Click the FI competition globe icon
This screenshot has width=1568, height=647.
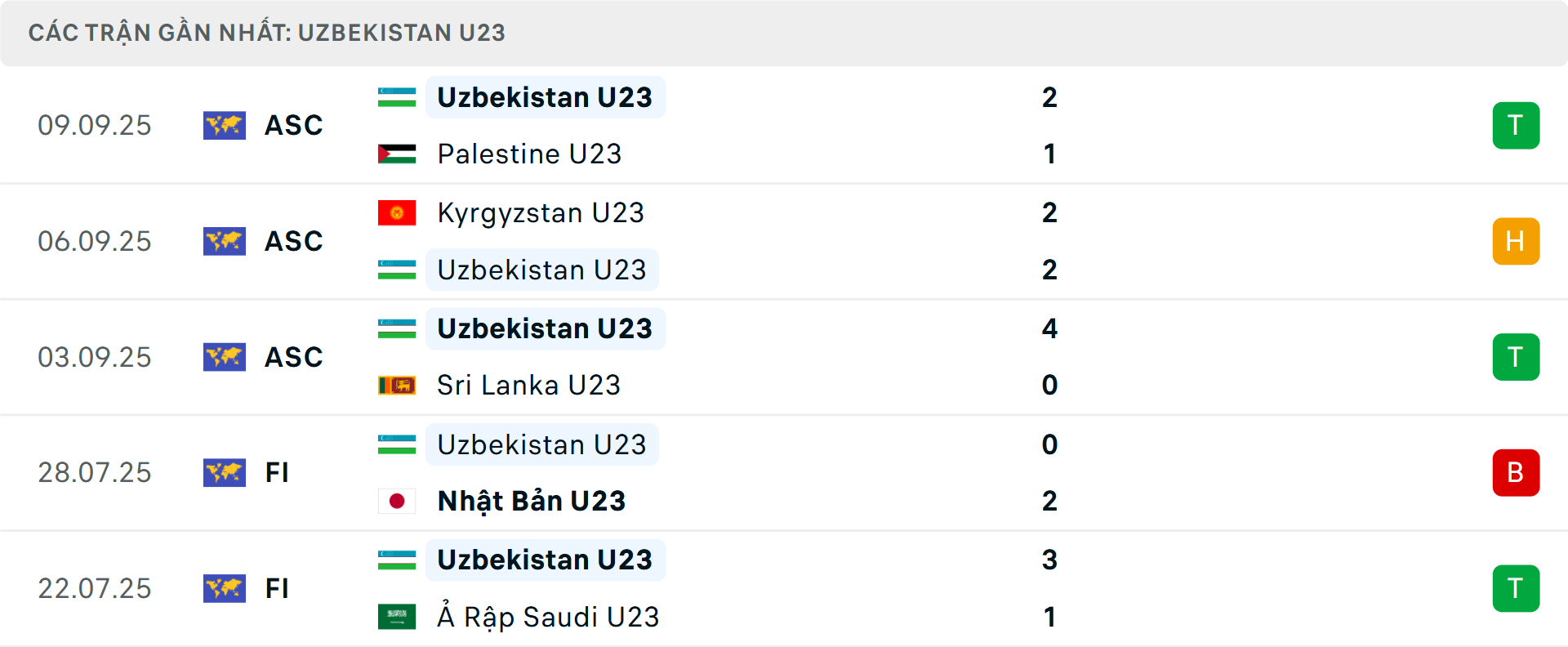click(x=225, y=473)
